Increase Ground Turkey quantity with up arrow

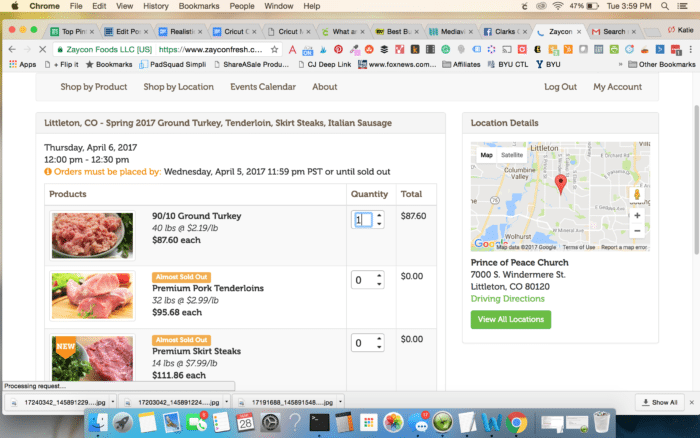pos(379,215)
